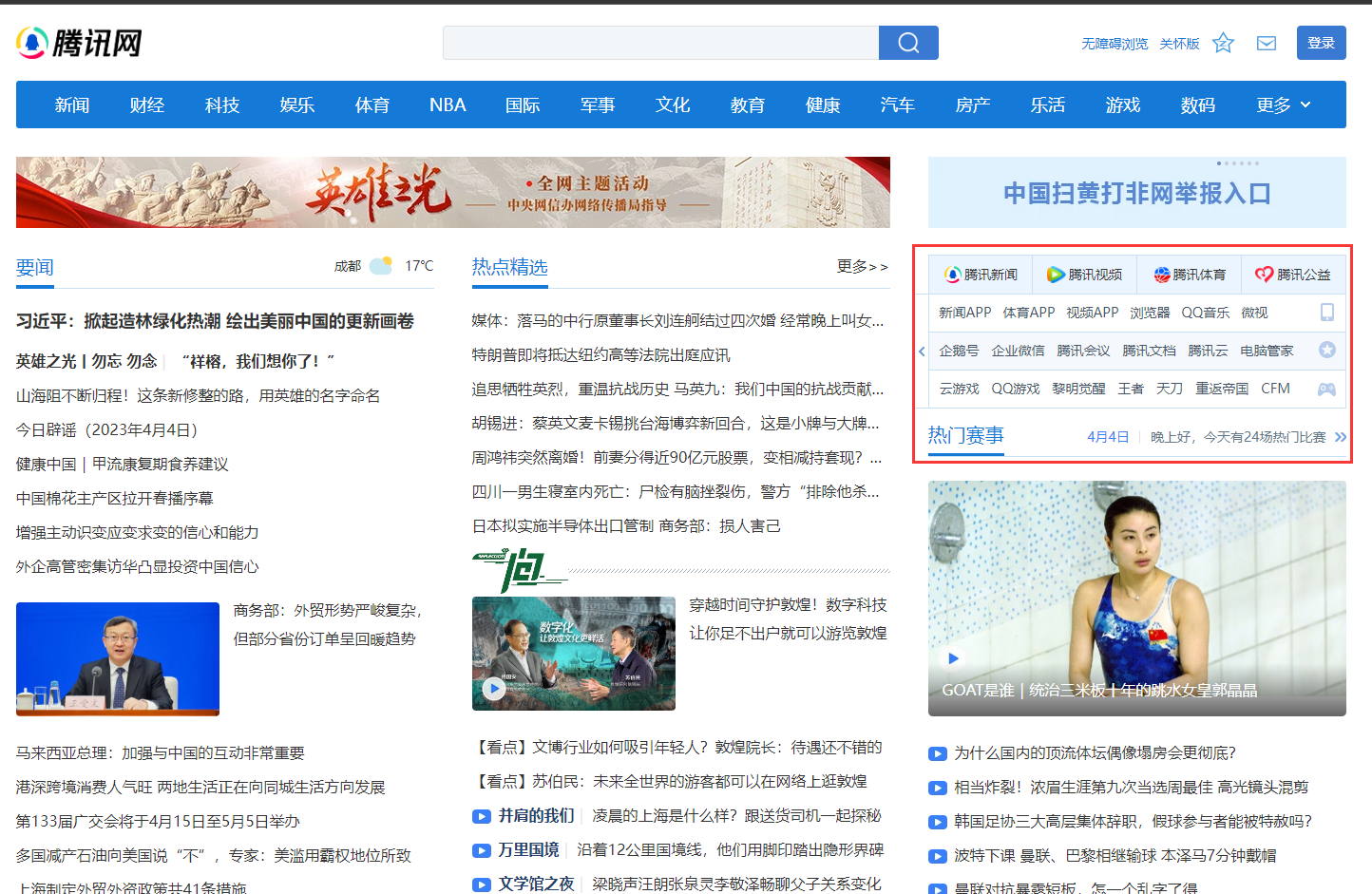Open the 习近平 掀起造林绿化热潮 headline
The width and height of the screenshot is (1372, 894).
(215, 321)
